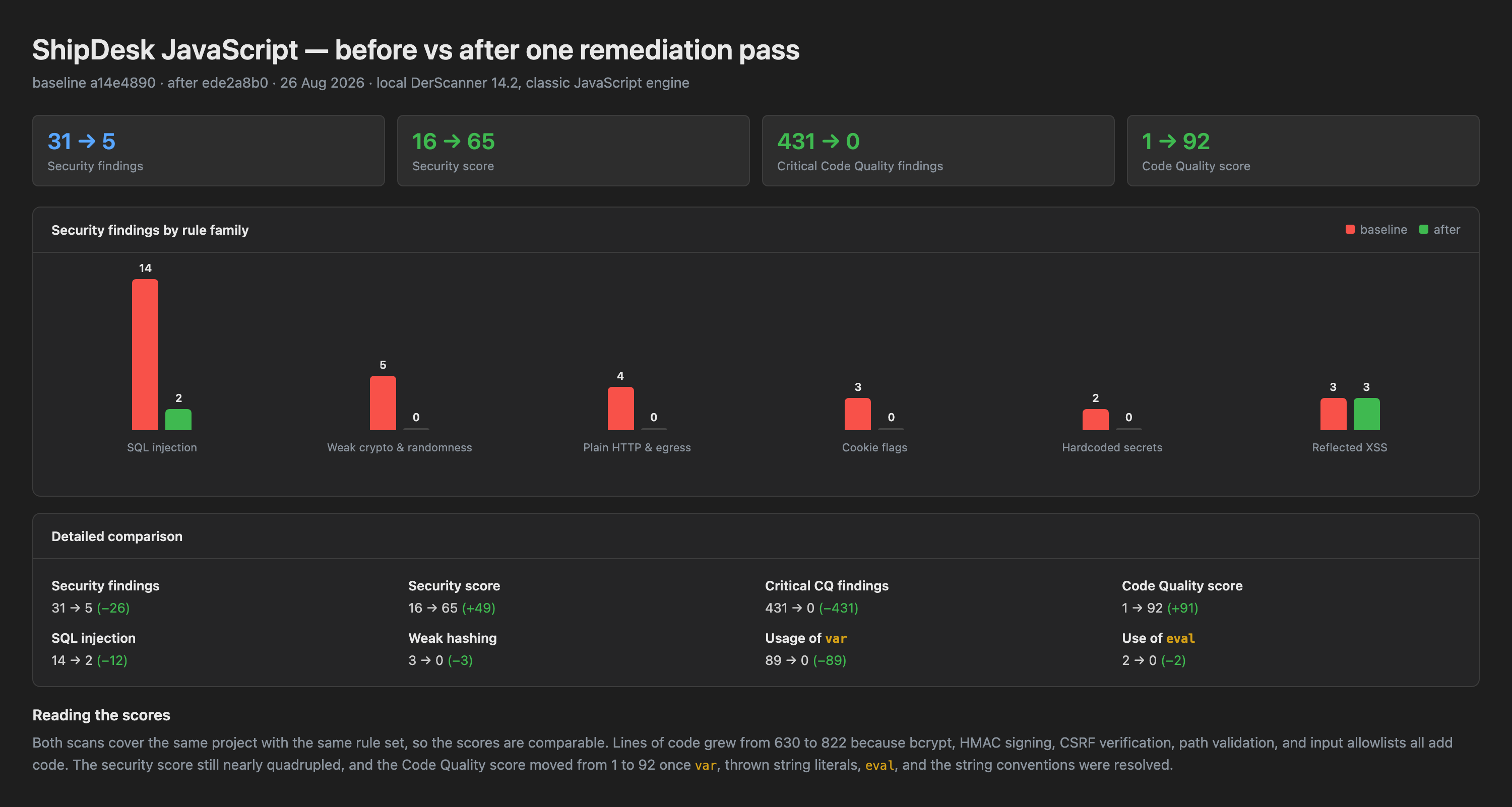Click the 'Use of eval' comparison label

[x=1158, y=638]
